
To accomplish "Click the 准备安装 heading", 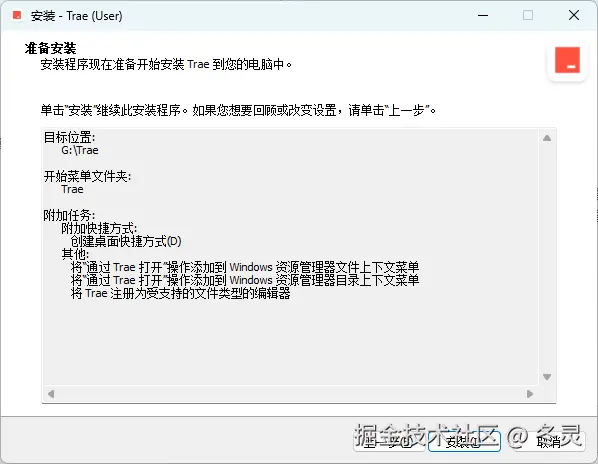I will (x=50, y=48).
